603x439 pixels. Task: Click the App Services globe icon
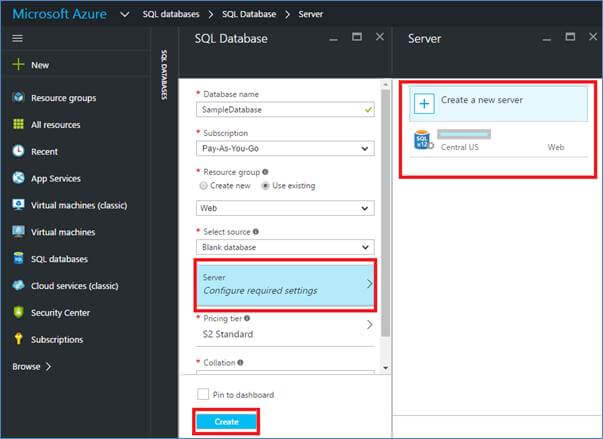pyautogui.click(x=18, y=178)
